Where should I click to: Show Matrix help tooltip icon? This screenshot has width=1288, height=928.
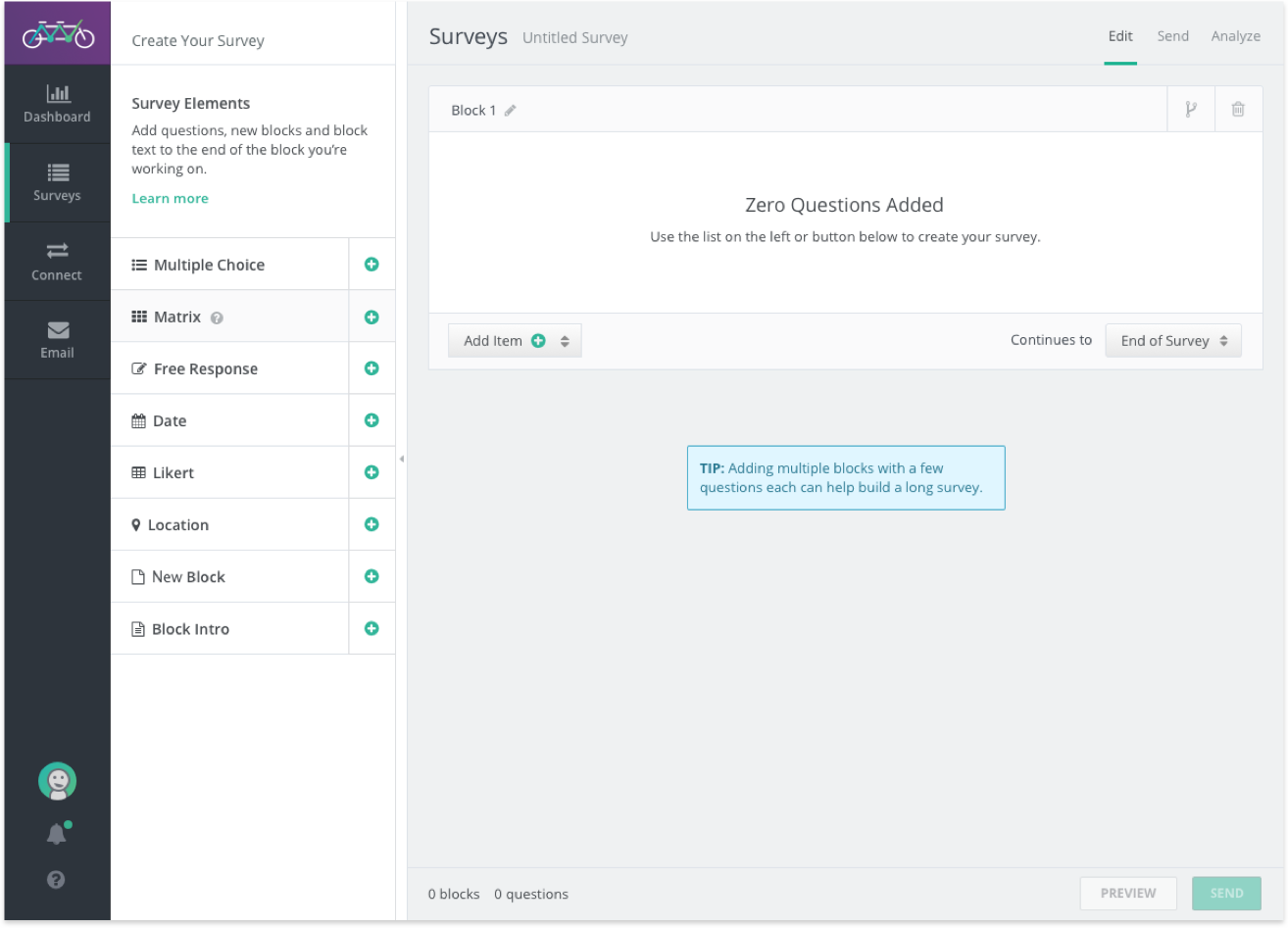(217, 318)
